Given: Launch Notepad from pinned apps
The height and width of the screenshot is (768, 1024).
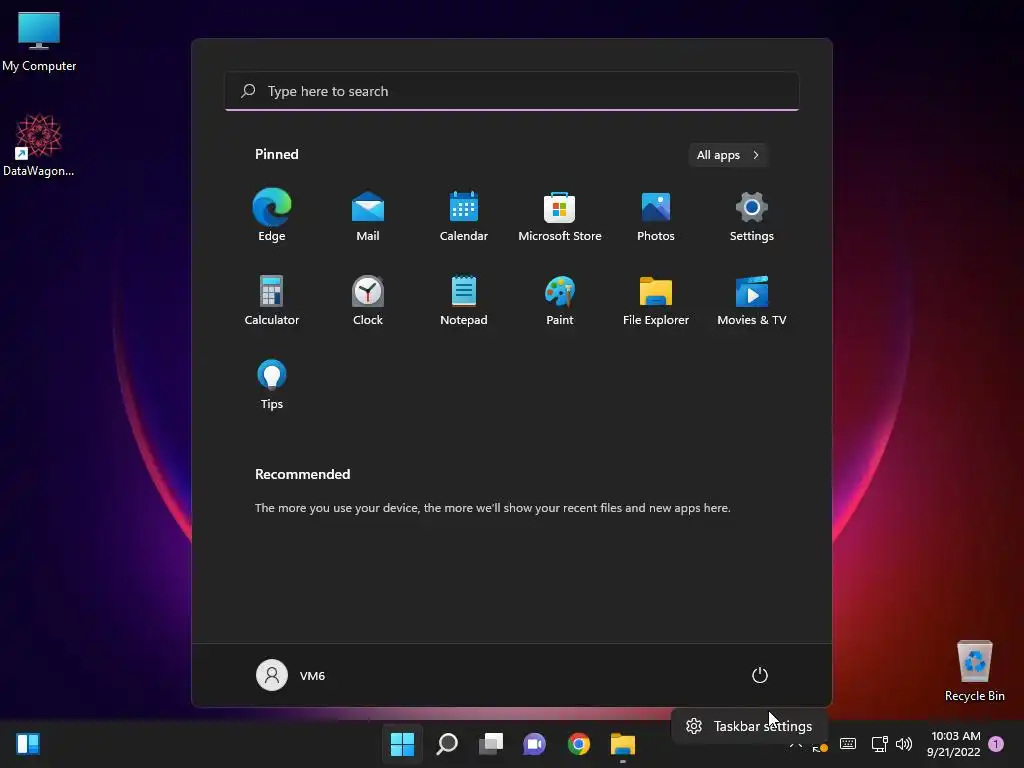Looking at the screenshot, I should pos(464,299).
